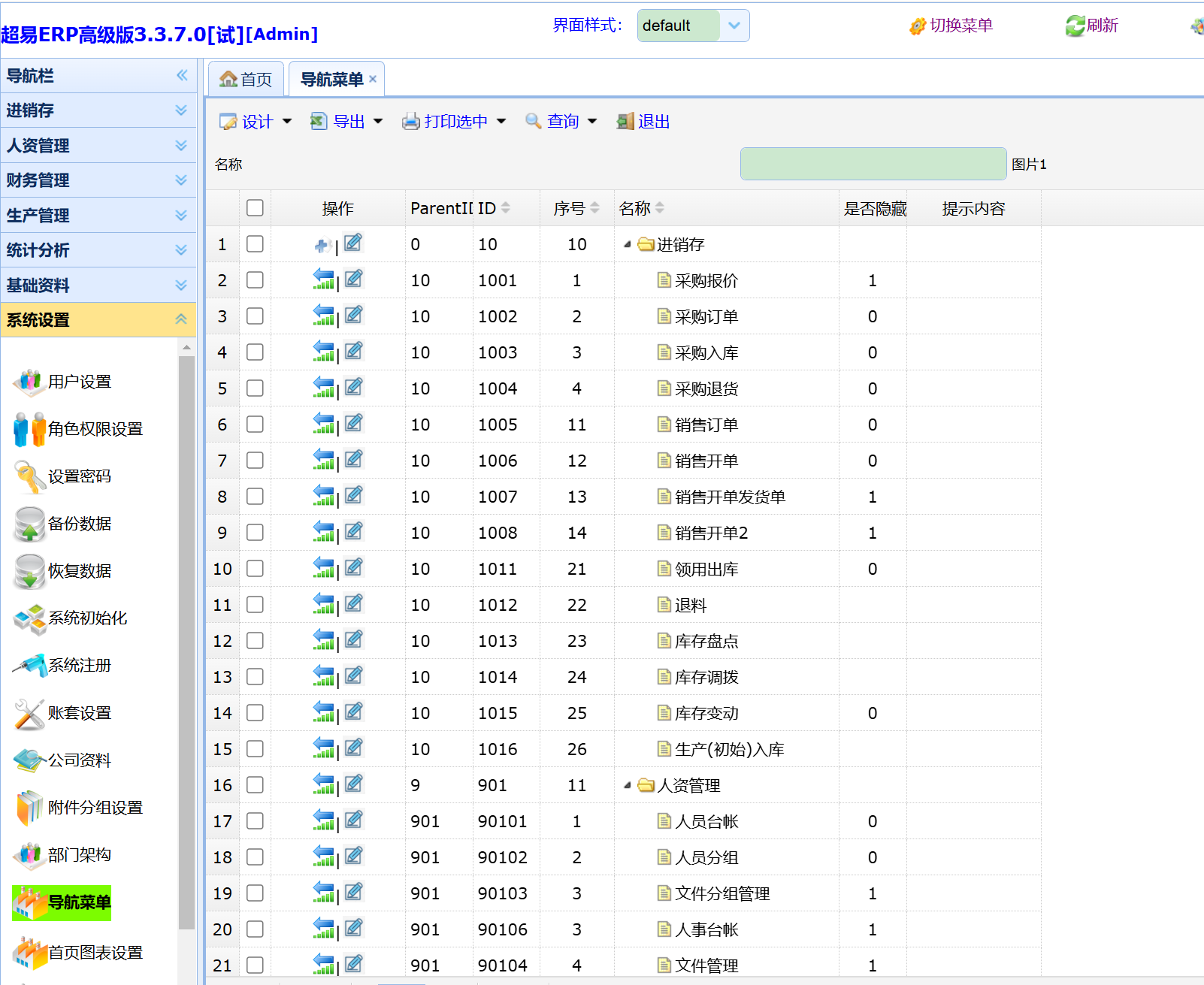The height and width of the screenshot is (985, 1204).
Task: Click the 切换菜单 switch menu icon
Action: (917, 26)
